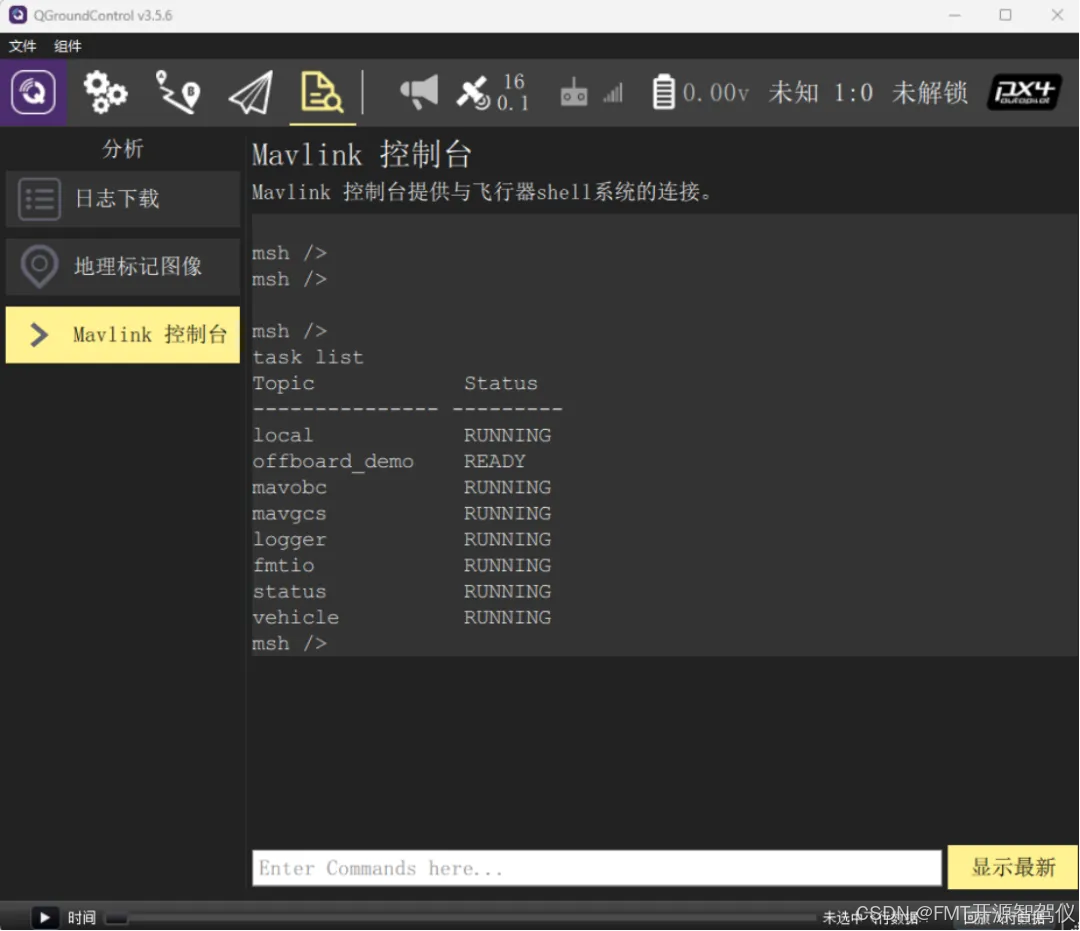Switch to Fly view paper plane icon

click(x=251, y=92)
